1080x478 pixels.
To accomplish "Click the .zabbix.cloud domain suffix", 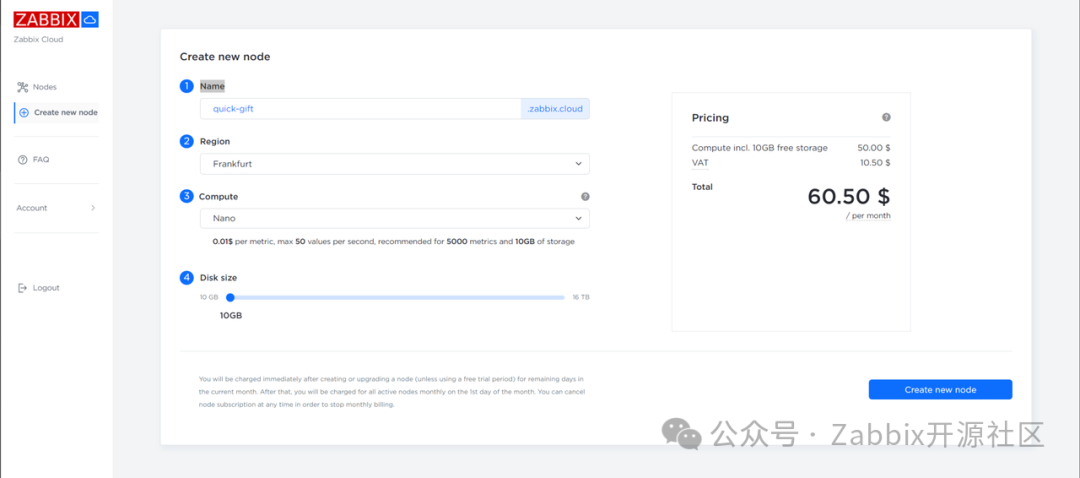I will pos(555,109).
